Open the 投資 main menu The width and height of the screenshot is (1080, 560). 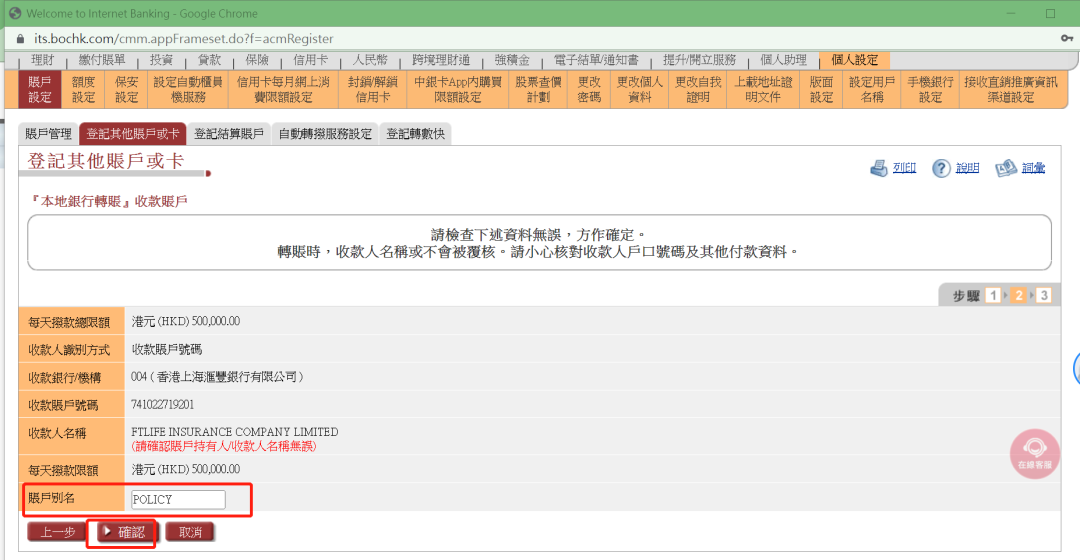click(x=161, y=60)
